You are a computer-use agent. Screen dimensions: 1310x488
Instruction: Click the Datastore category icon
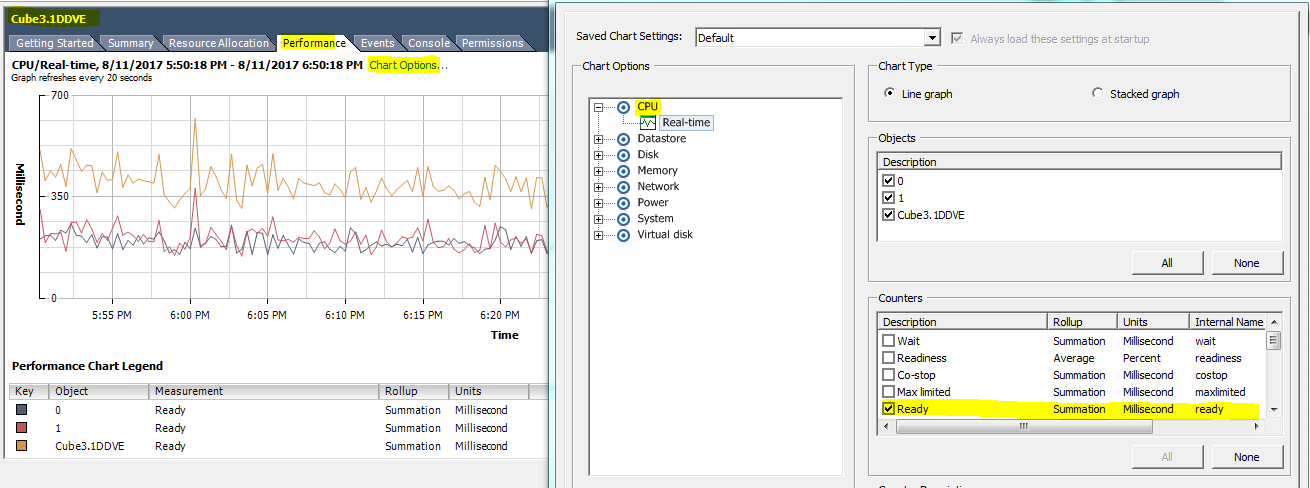pyautogui.click(x=624, y=139)
